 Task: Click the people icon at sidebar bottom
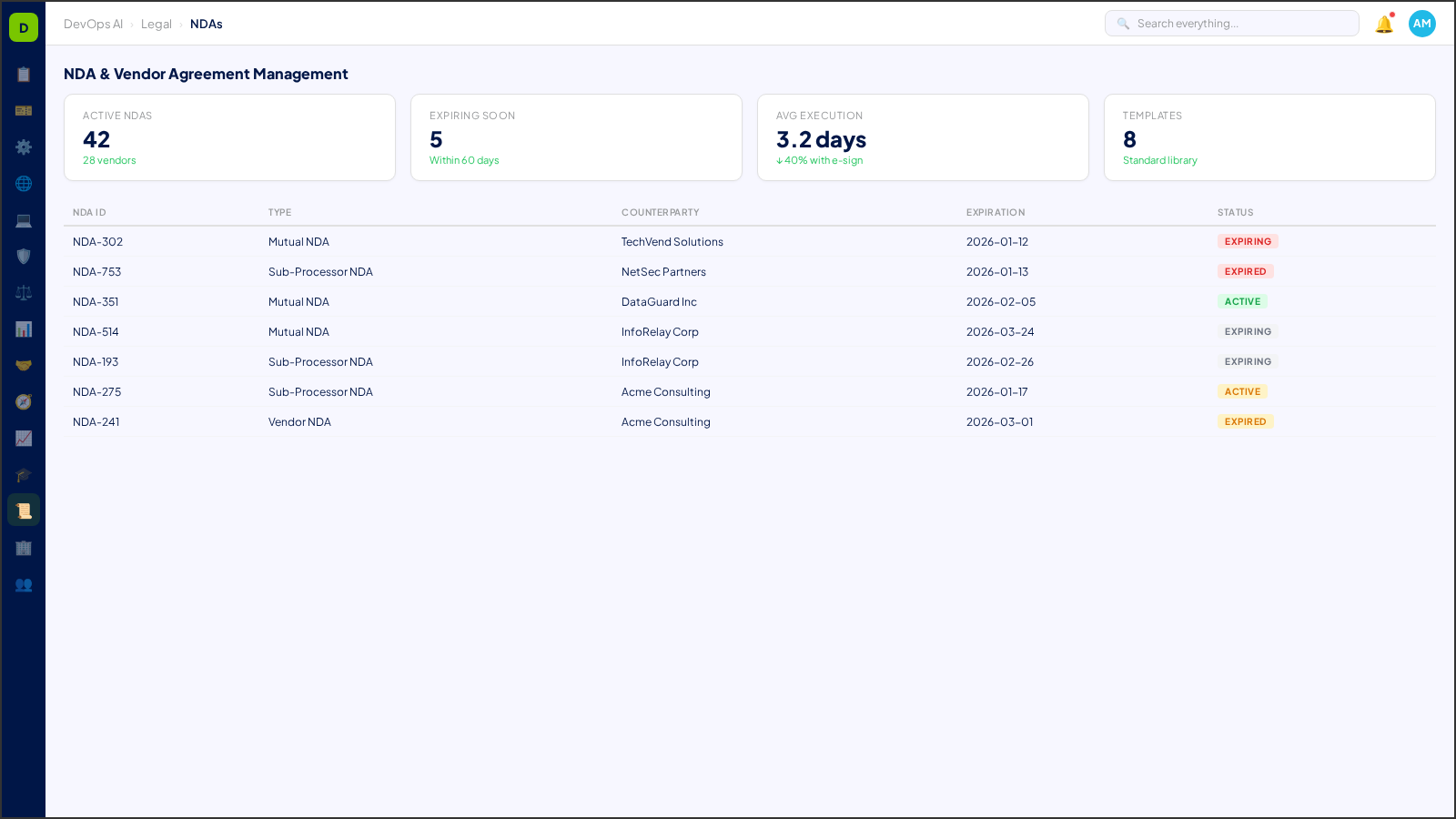pos(24,585)
